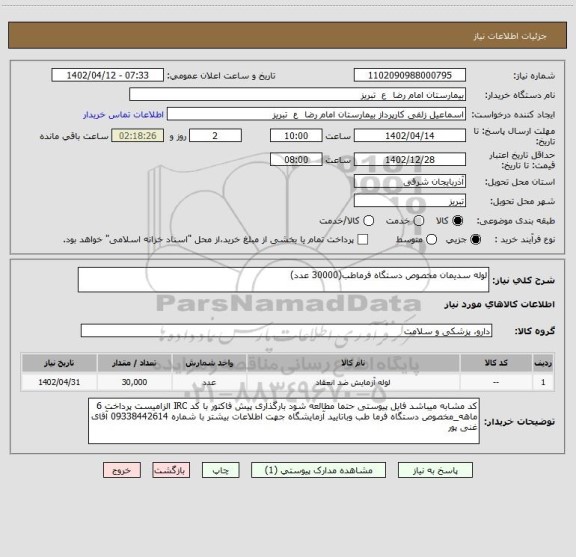Viewport: 576px width, 557px height.
Task: Click the جزئیات اطلاعات نیاز header title
Action: point(510,36)
